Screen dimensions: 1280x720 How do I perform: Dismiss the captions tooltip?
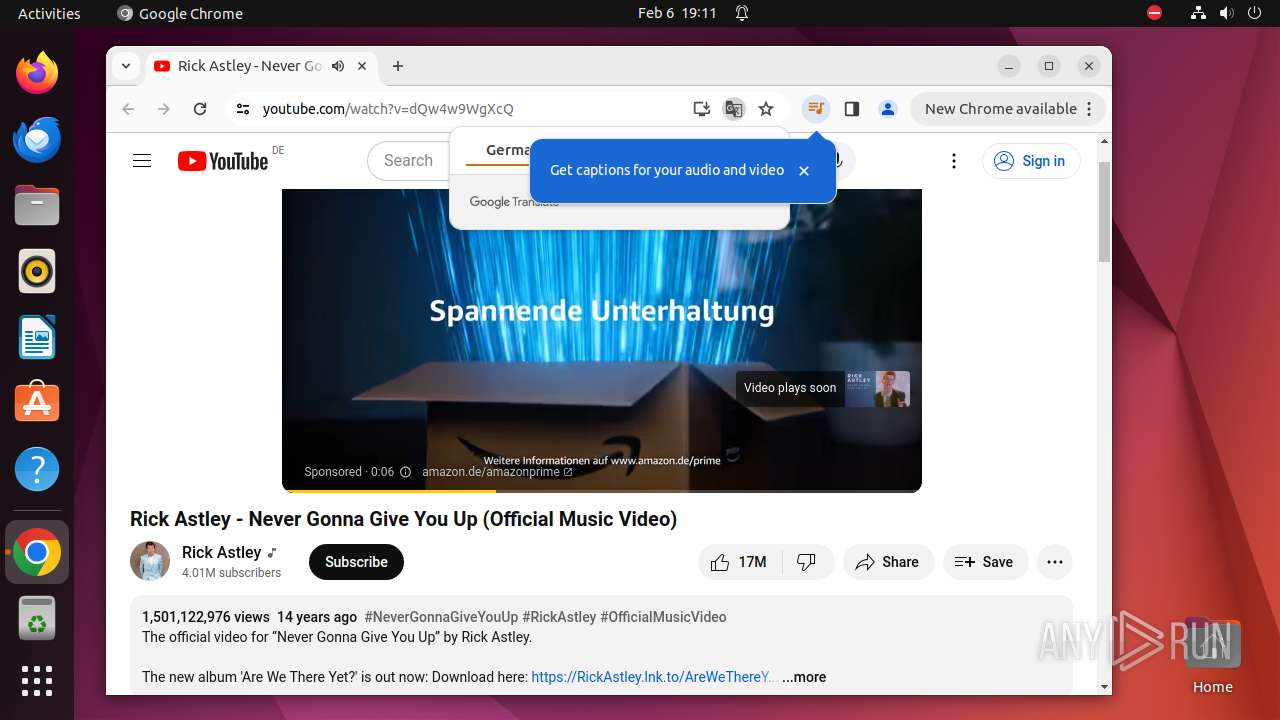pos(804,171)
